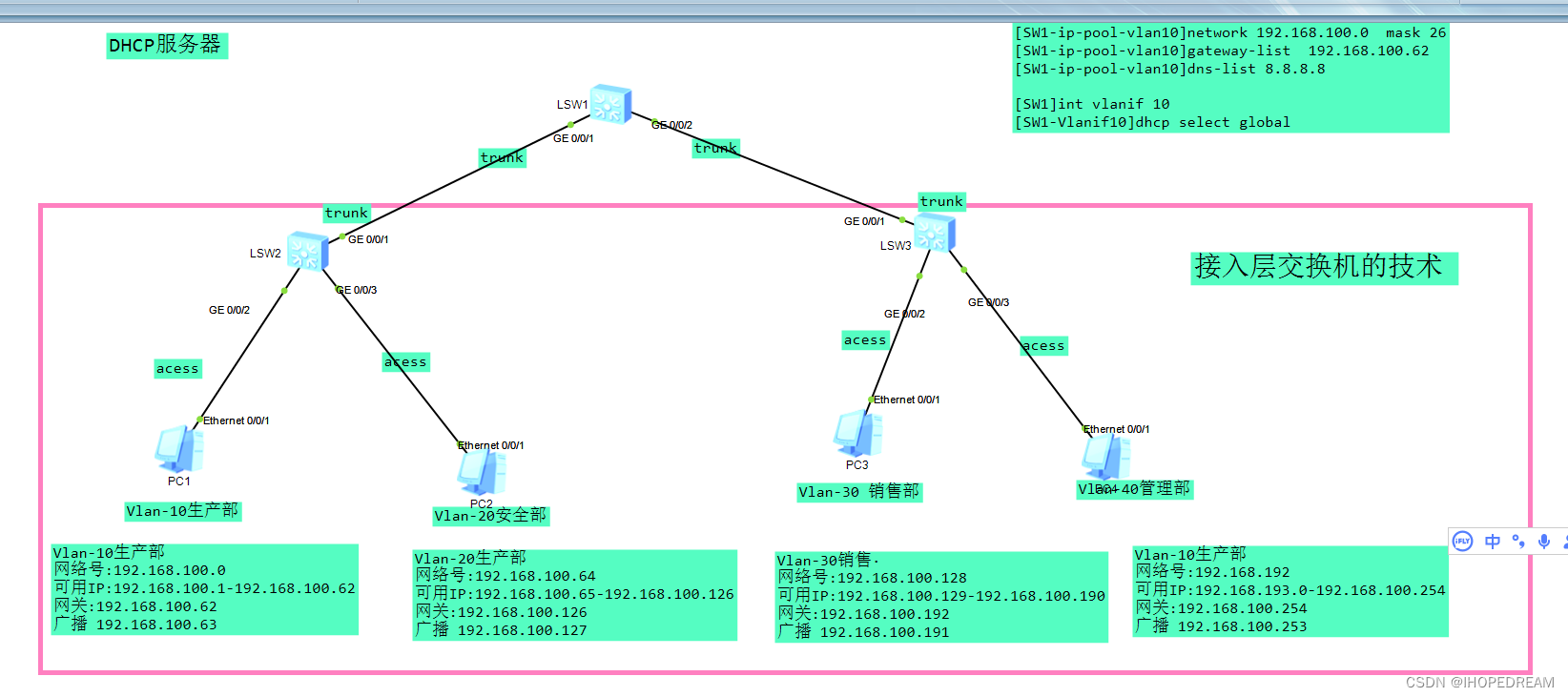Click the LSW1 device name label

coord(572,104)
